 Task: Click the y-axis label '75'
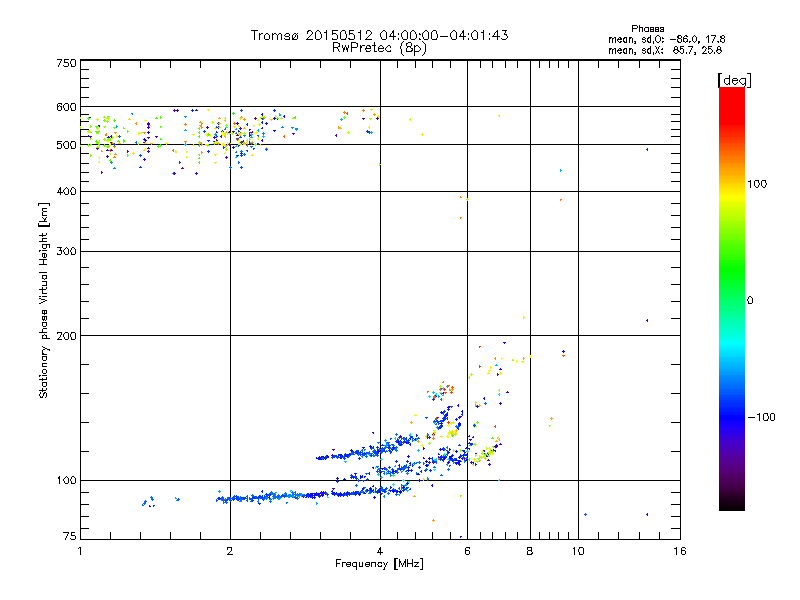pyautogui.click(x=70, y=536)
